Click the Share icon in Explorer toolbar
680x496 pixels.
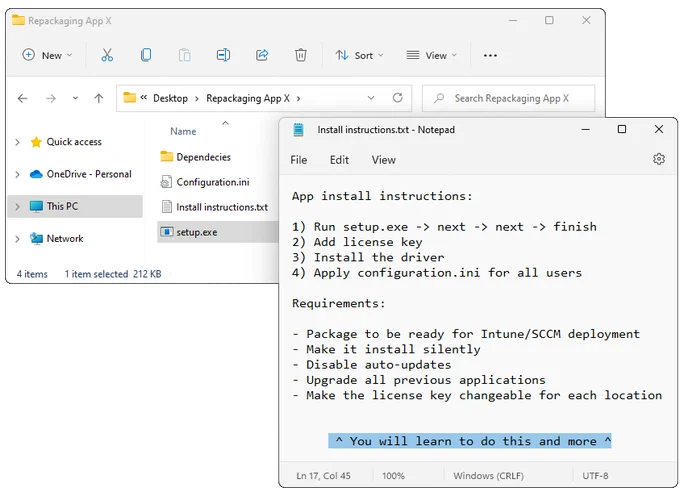click(262, 55)
